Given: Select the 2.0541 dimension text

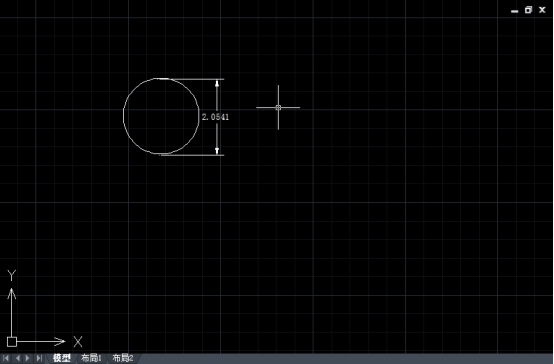Looking at the screenshot, I should click(x=215, y=117).
